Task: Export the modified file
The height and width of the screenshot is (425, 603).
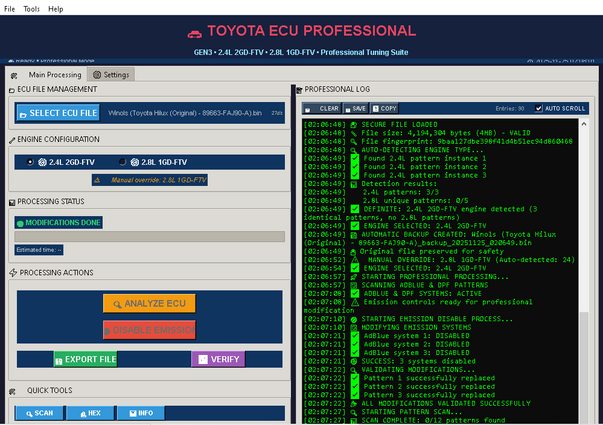Action: (x=85, y=359)
